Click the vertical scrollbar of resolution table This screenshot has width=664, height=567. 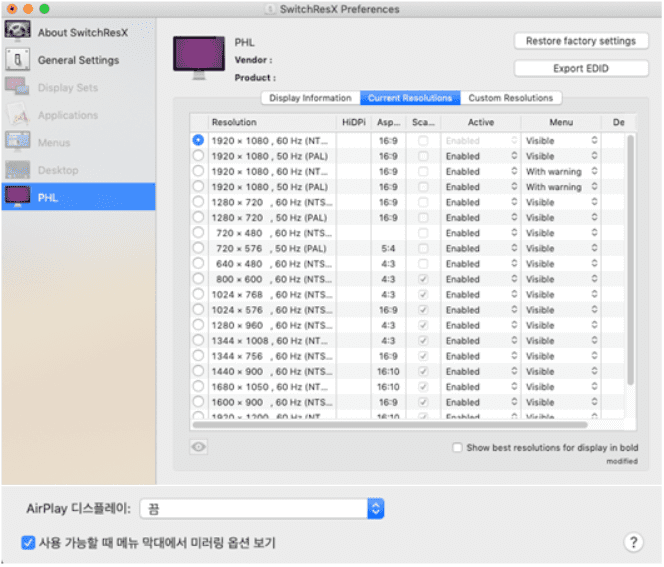[x=631, y=259]
